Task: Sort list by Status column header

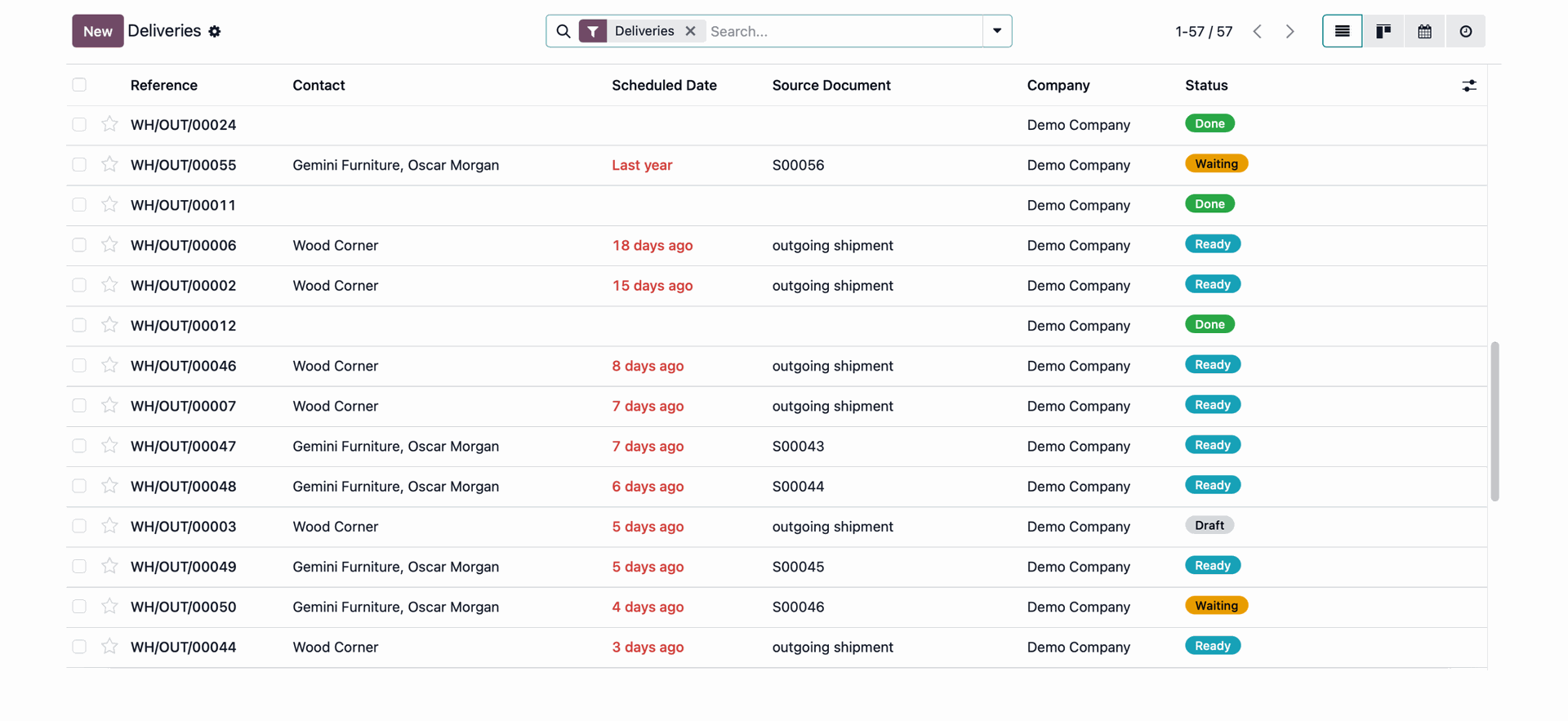Action: pos(1205,86)
